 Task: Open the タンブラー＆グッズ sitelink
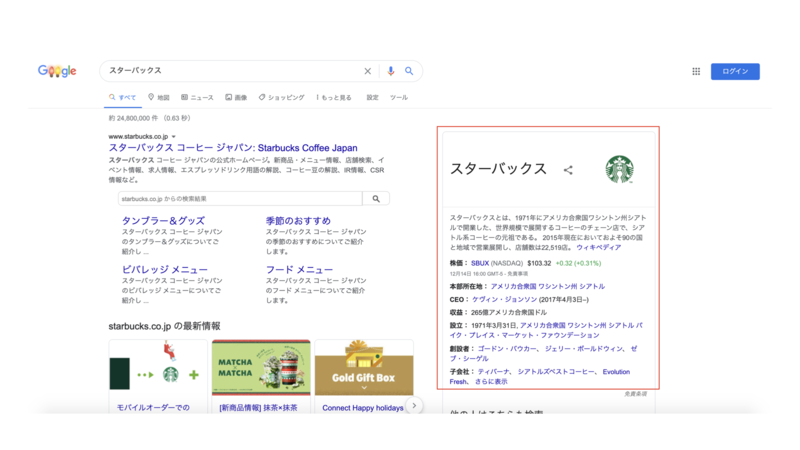[x=163, y=220]
